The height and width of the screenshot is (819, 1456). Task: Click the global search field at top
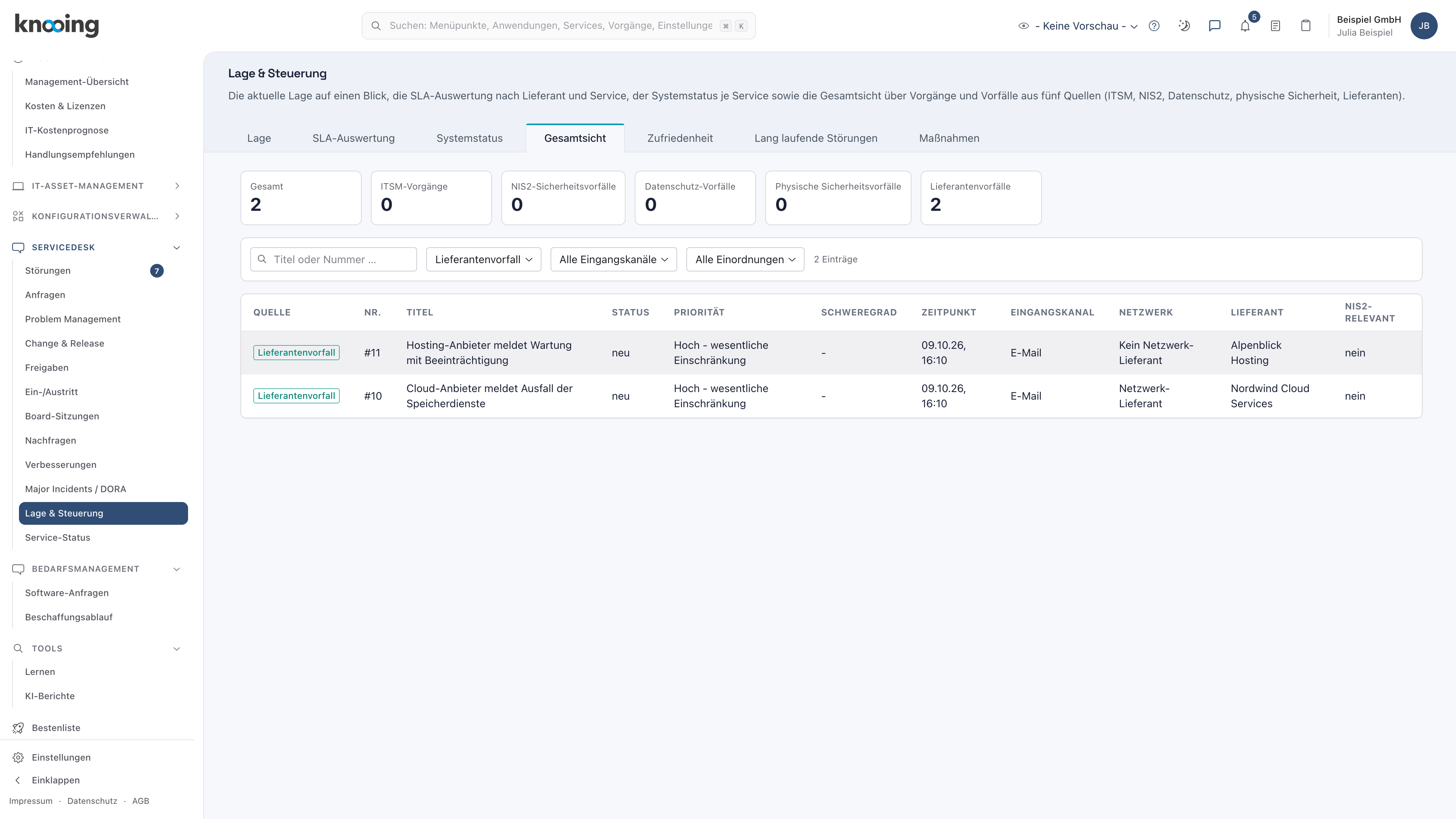point(559,26)
